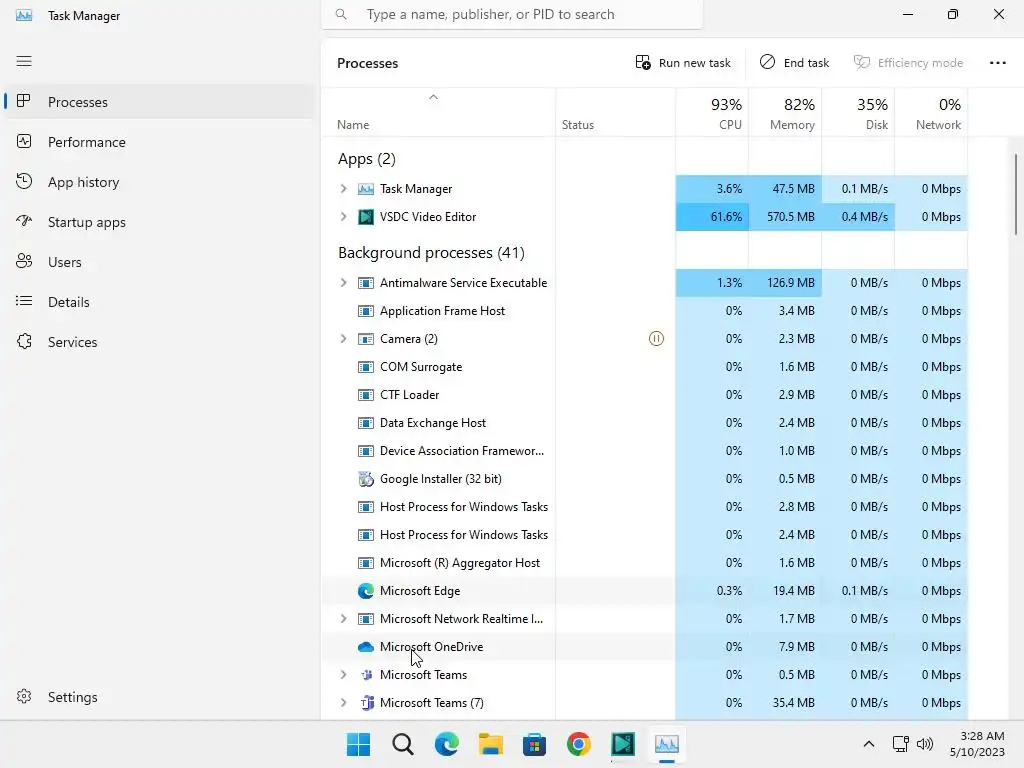Click the Microsoft Edge process icon
The width and height of the screenshot is (1024, 768).
pyautogui.click(x=366, y=591)
